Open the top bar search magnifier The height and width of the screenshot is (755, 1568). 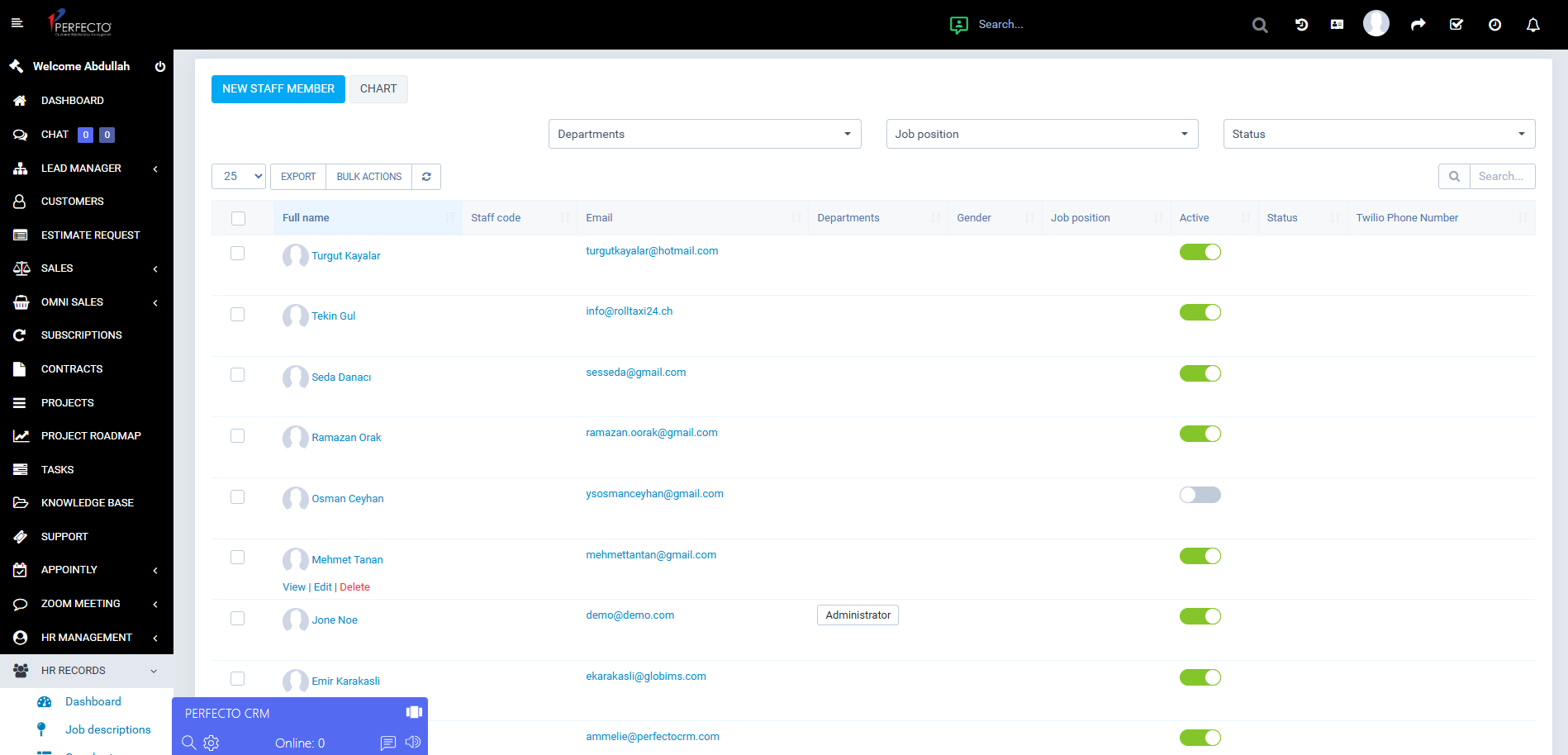[x=1260, y=25]
